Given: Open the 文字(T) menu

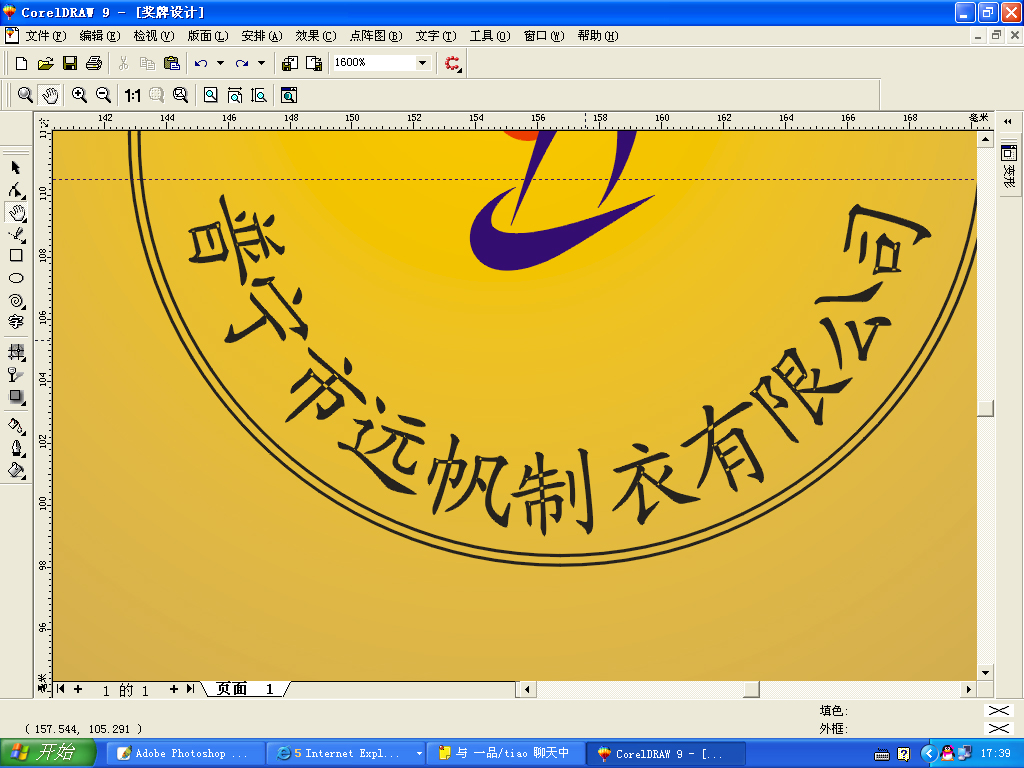Looking at the screenshot, I should [436, 36].
